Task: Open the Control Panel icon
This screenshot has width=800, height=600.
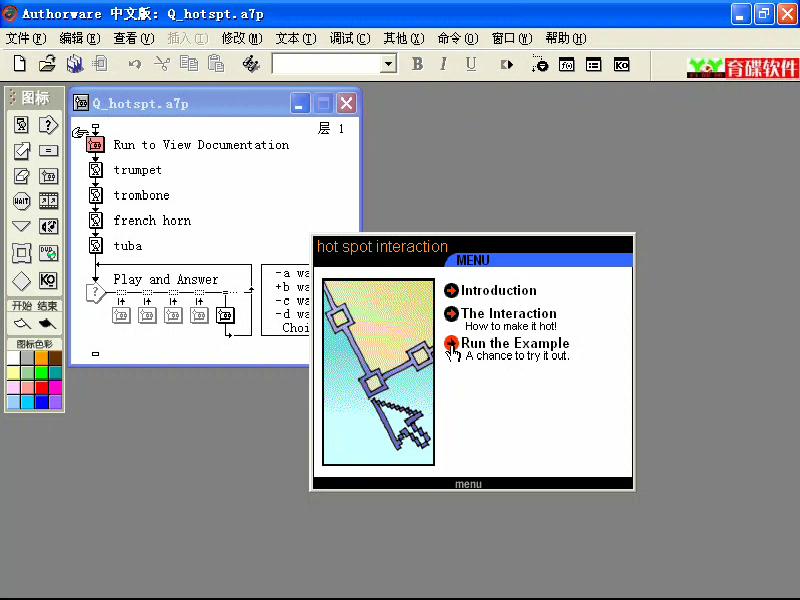Action: click(539, 64)
